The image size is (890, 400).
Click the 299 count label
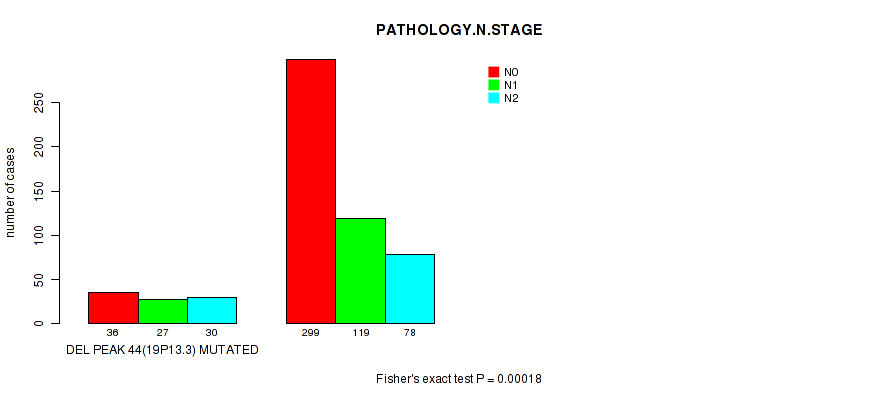311,332
